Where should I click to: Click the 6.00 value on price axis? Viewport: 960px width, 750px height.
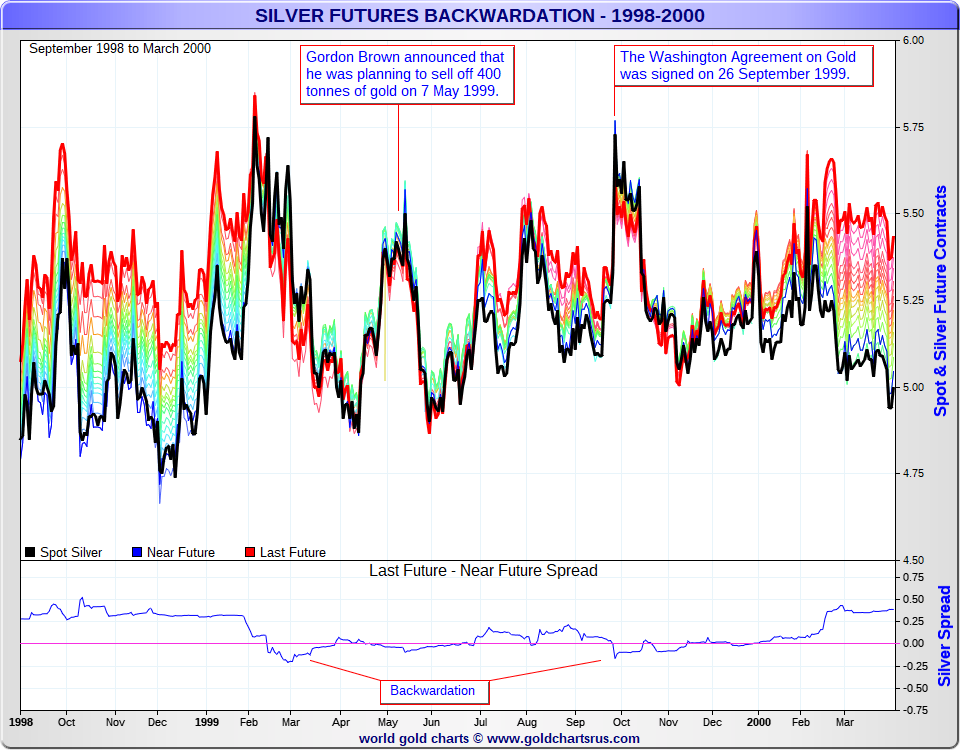click(x=913, y=40)
